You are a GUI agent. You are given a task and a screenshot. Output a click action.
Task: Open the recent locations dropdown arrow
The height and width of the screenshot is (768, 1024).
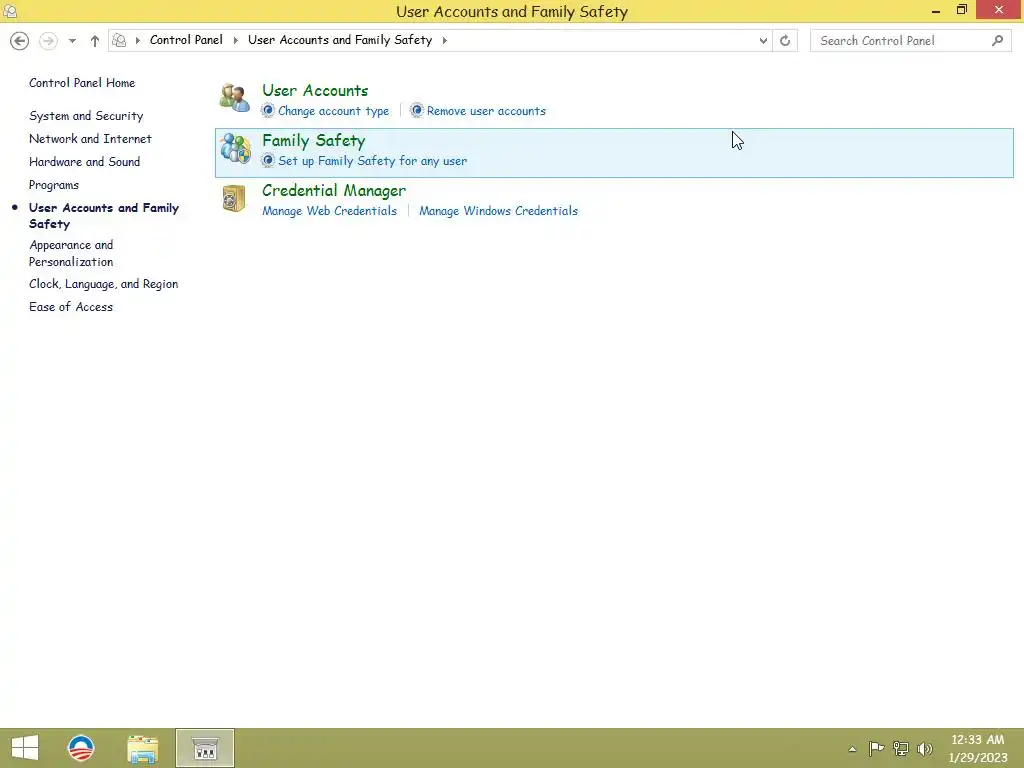pyautogui.click(x=72, y=40)
